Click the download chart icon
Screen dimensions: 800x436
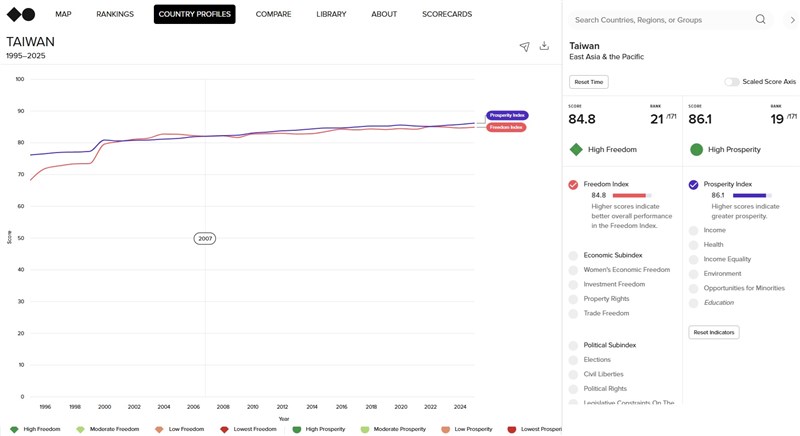[544, 45]
